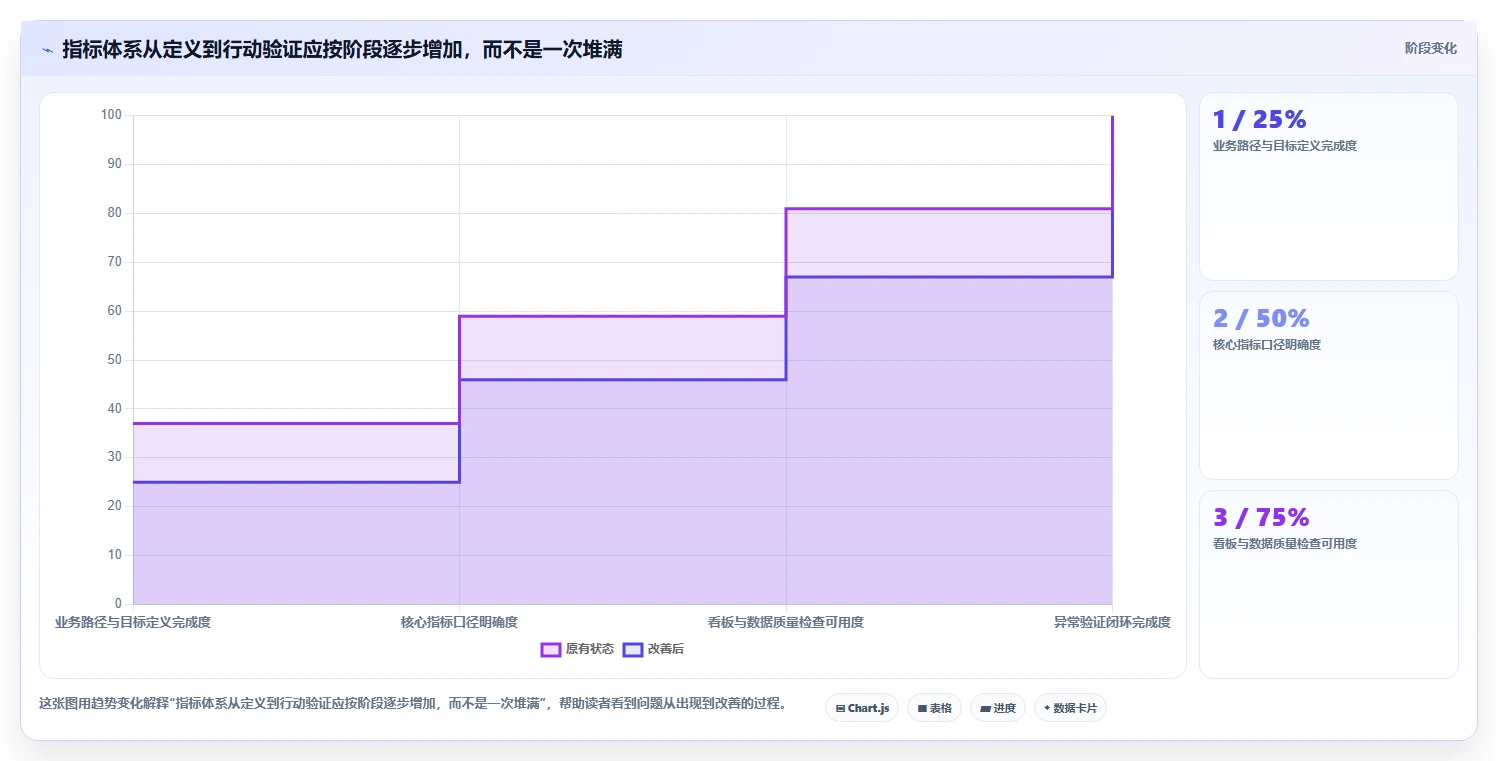Click the card caption 看板与数据质量检查可用度
The height and width of the screenshot is (761, 1498).
pos(1285,544)
